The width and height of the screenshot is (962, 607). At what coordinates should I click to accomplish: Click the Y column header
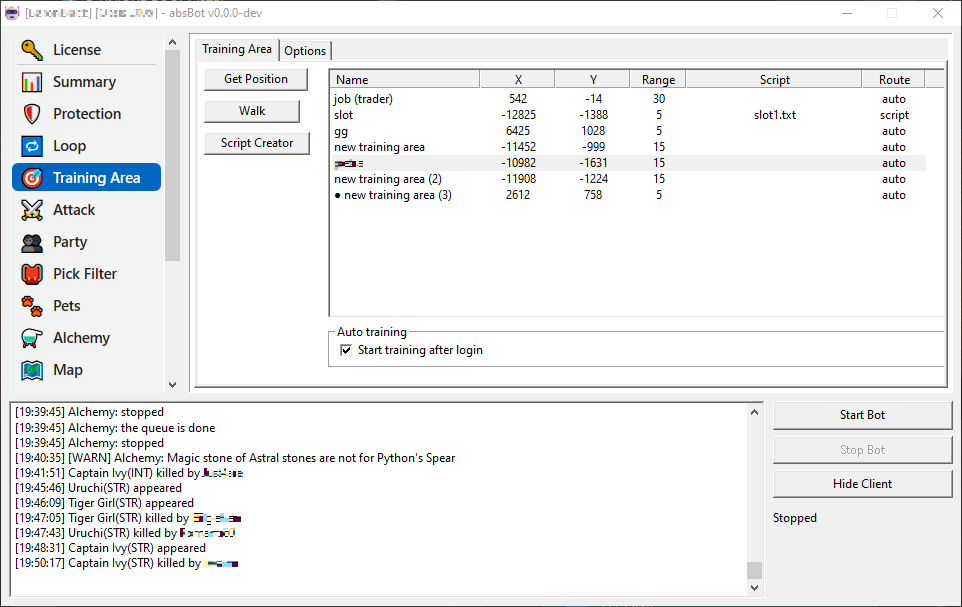point(593,80)
